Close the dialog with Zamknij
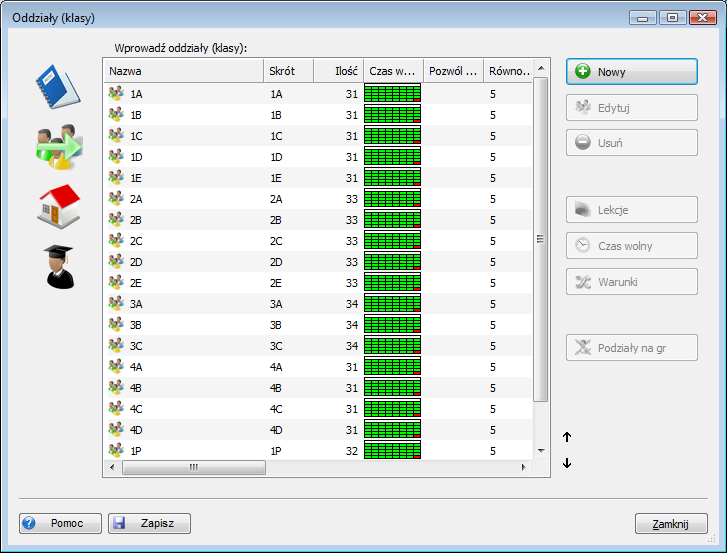 671,524
